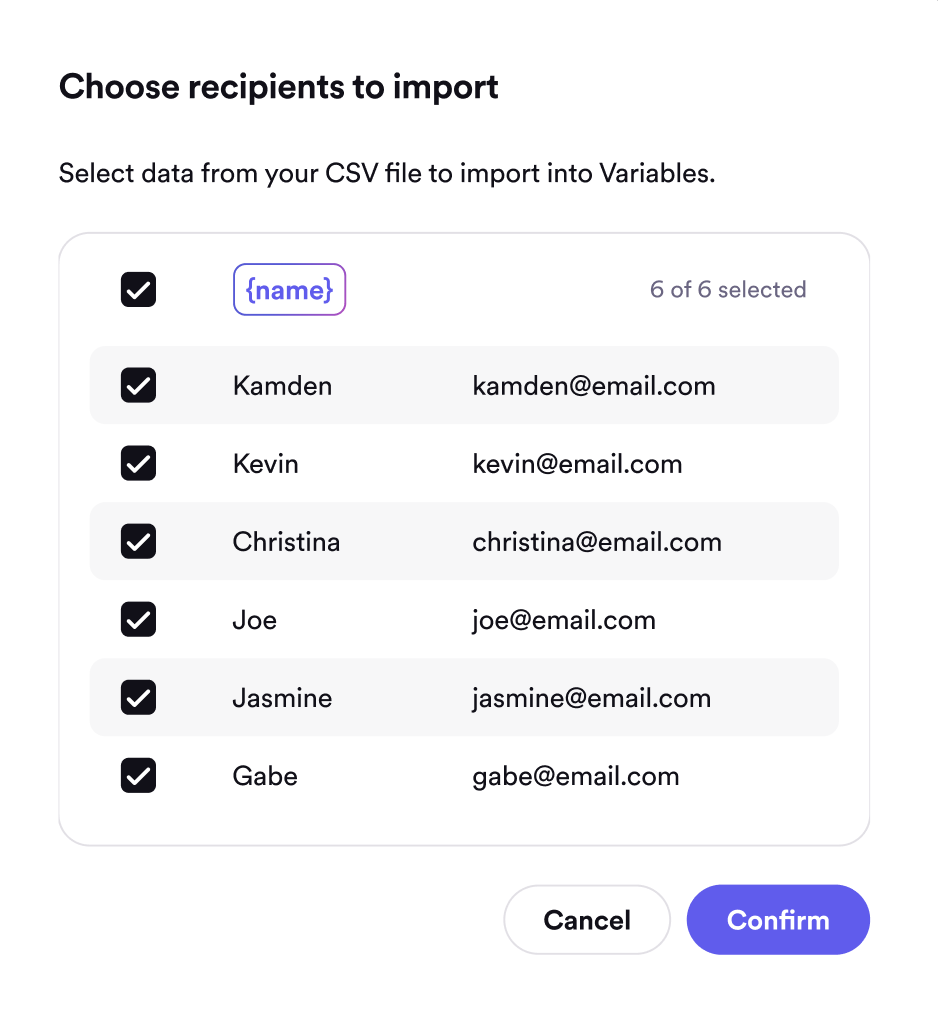Uncheck the Kamden recipient checkbox
938x1010 pixels.
click(138, 386)
